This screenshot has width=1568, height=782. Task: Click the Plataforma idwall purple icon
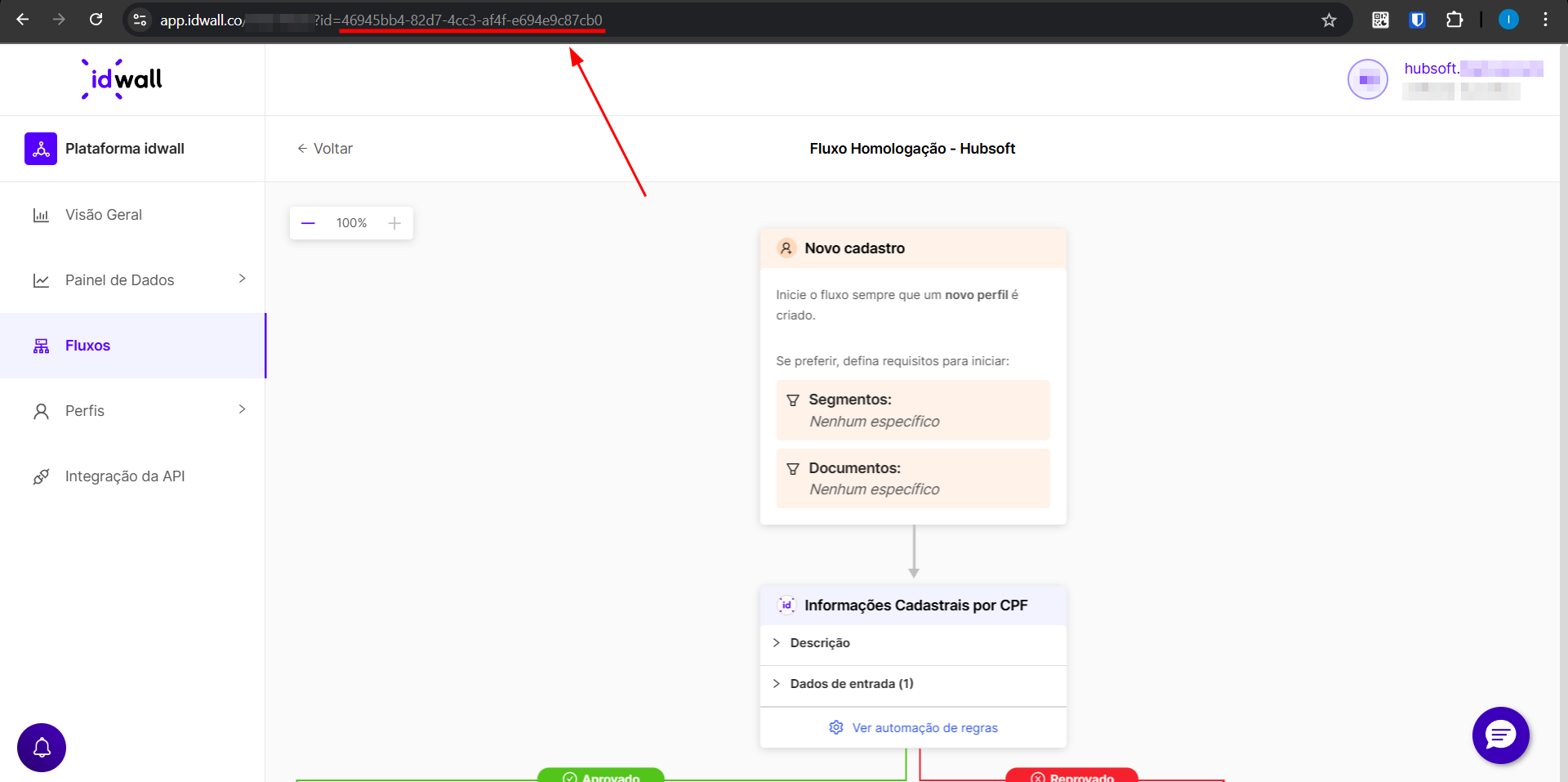click(x=41, y=149)
